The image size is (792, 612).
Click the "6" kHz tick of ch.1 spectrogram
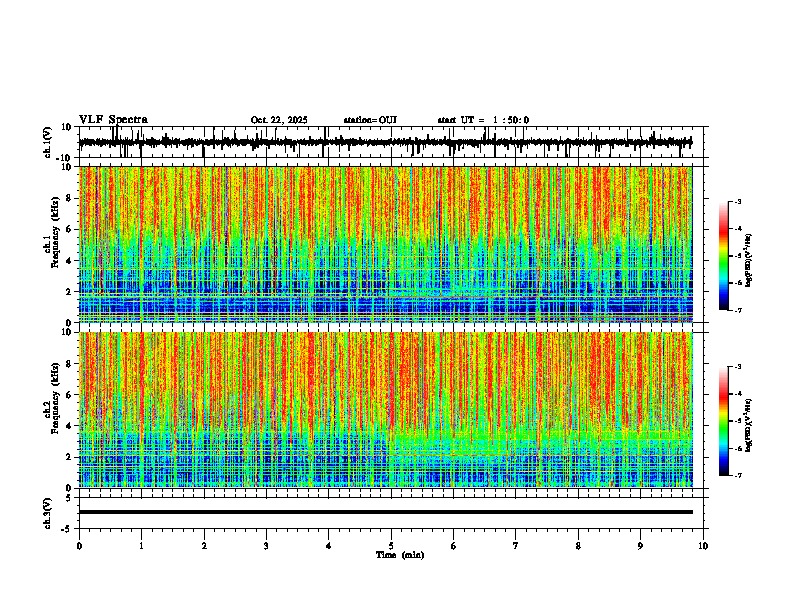70,229
